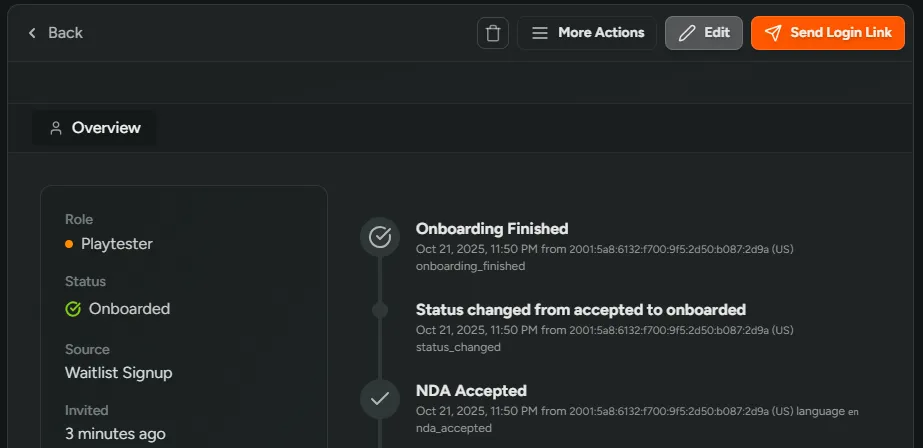Select the NDA Accepted event title

tap(471, 391)
